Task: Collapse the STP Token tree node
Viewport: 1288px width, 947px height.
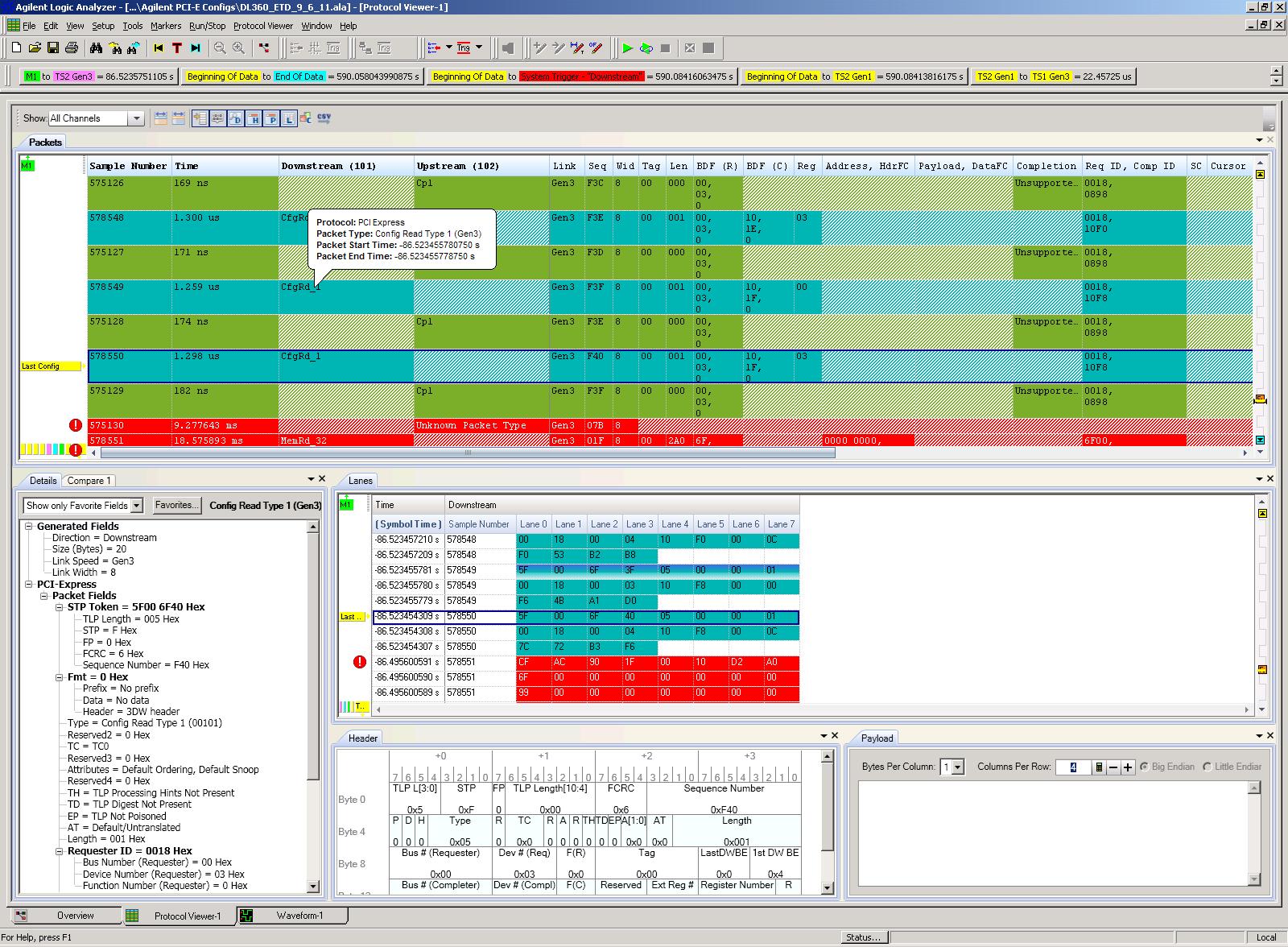Action: [x=60, y=607]
